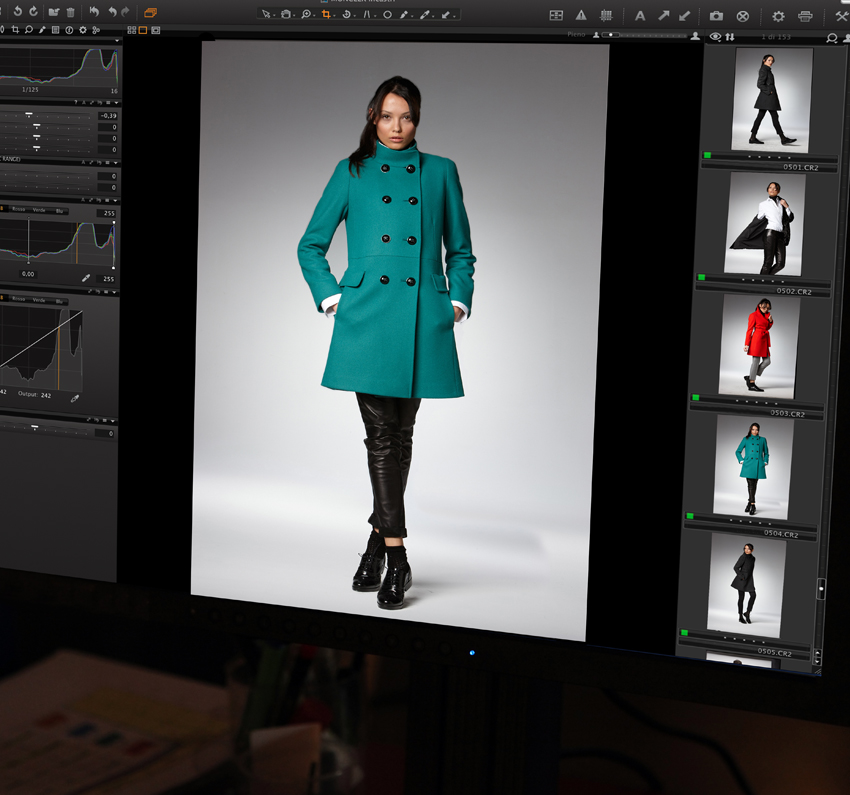Select the Verde channel in levels panel
Viewport: 850px width, 795px height.
pyautogui.click(x=39, y=210)
